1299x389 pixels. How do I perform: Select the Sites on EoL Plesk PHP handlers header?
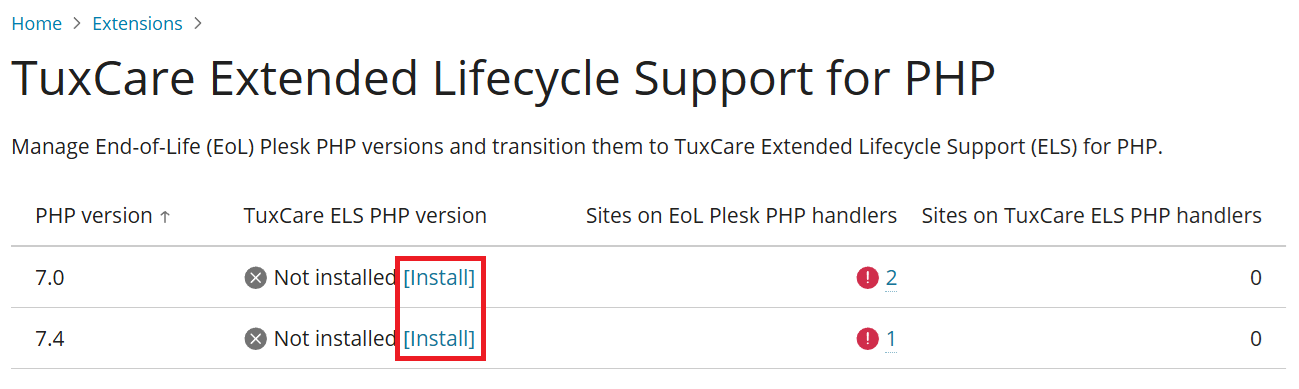pyautogui.click(x=741, y=215)
